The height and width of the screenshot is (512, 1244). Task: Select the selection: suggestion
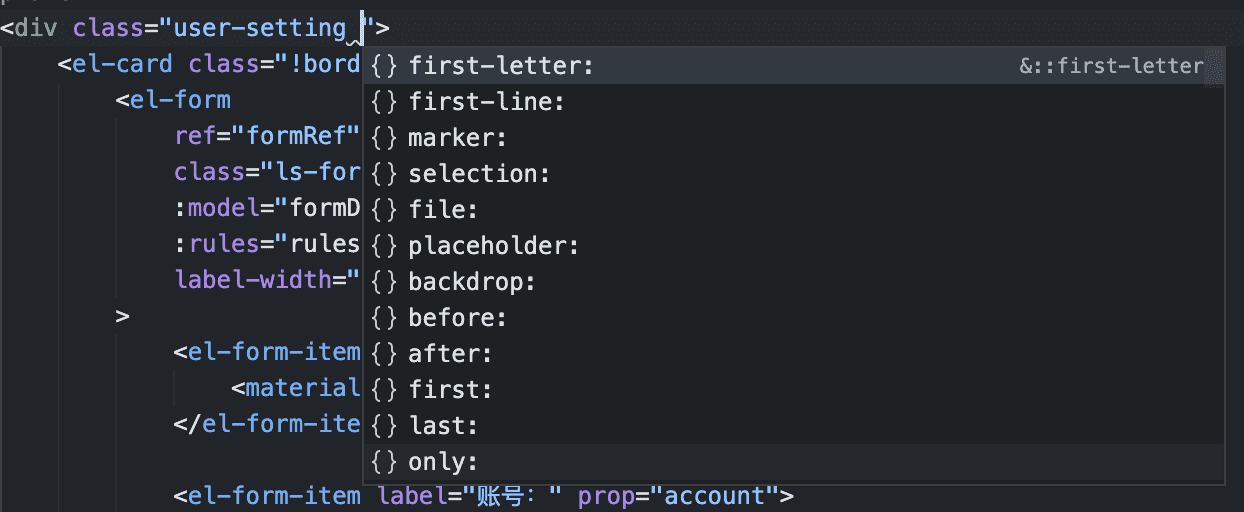tap(794, 174)
